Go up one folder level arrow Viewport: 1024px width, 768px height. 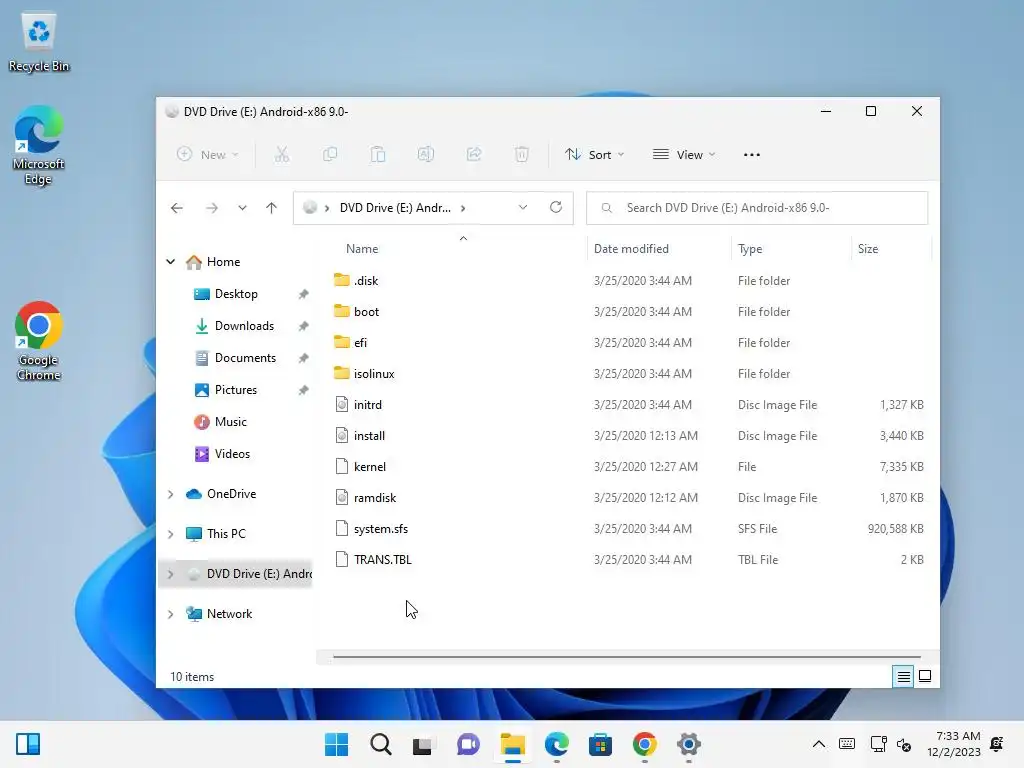pos(272,208)
